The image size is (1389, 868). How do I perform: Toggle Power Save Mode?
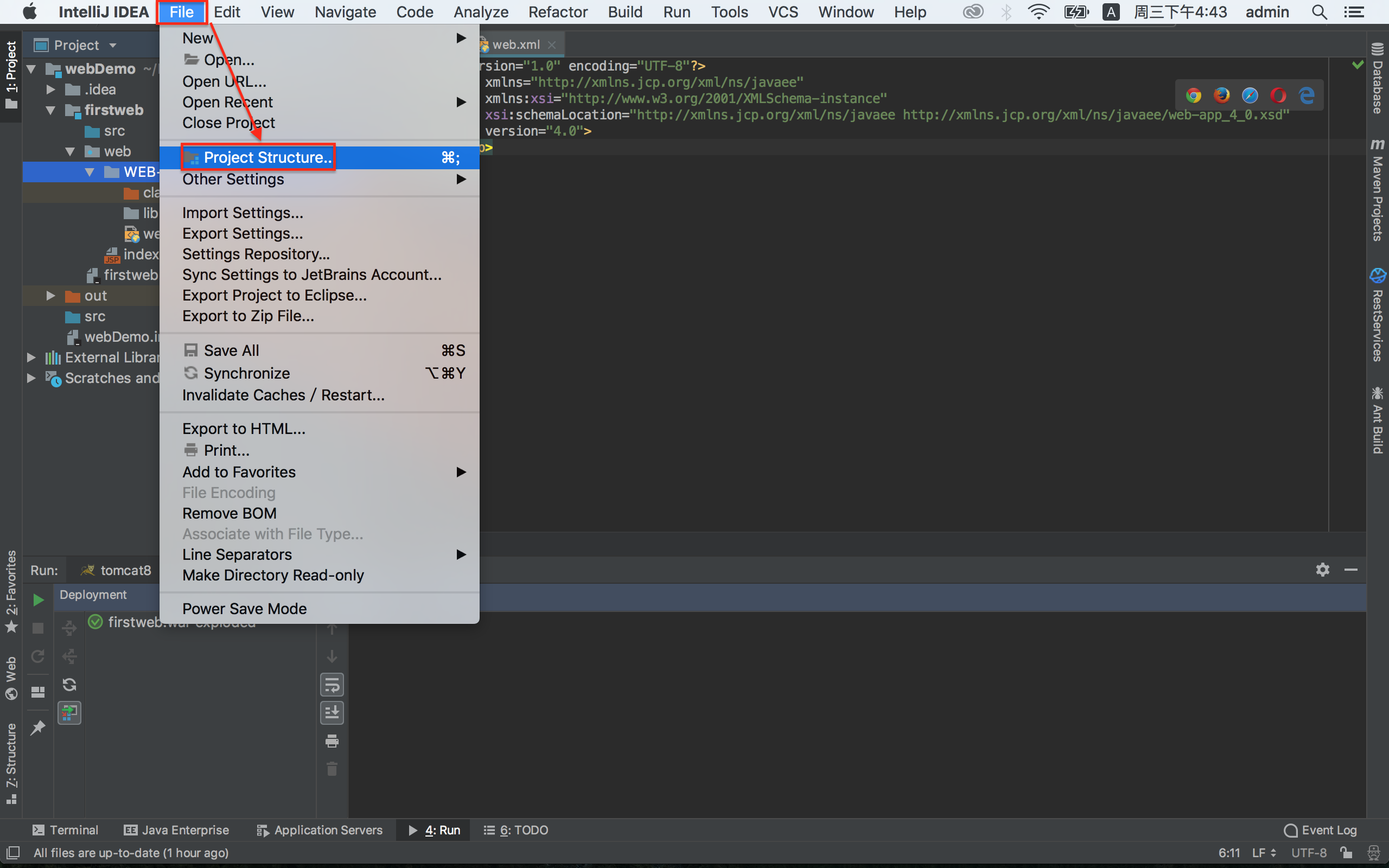[245, 609]
